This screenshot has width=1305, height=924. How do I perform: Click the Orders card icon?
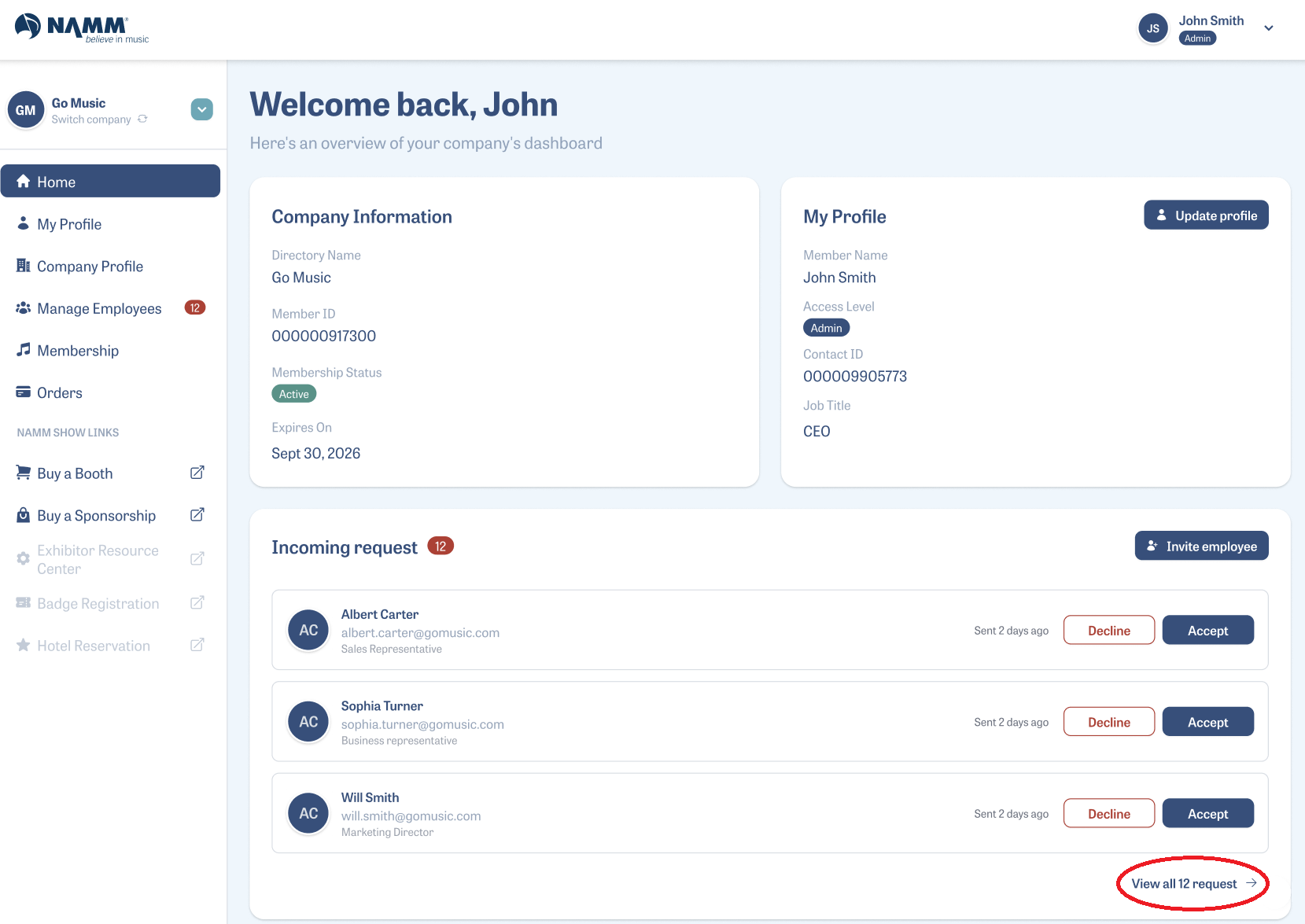click(x=24, y=392)
